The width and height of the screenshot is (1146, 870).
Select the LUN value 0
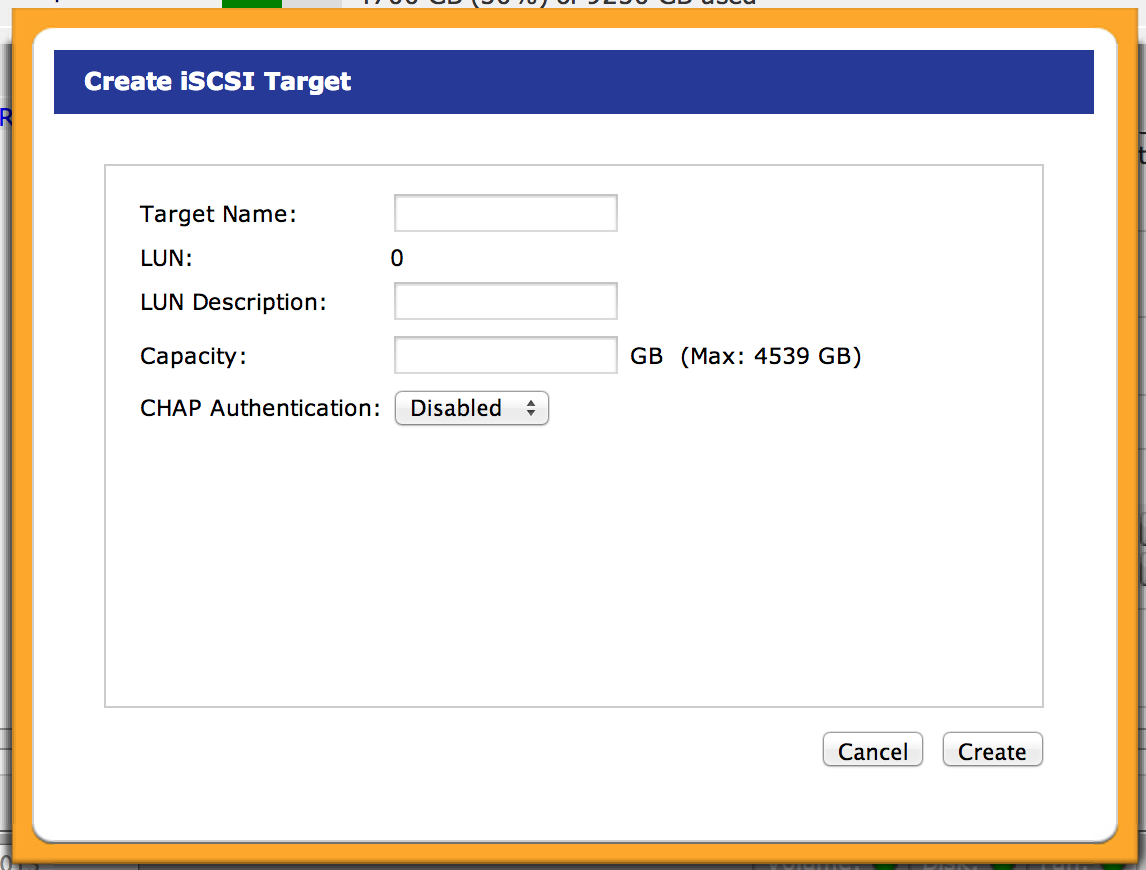[397, 259]
